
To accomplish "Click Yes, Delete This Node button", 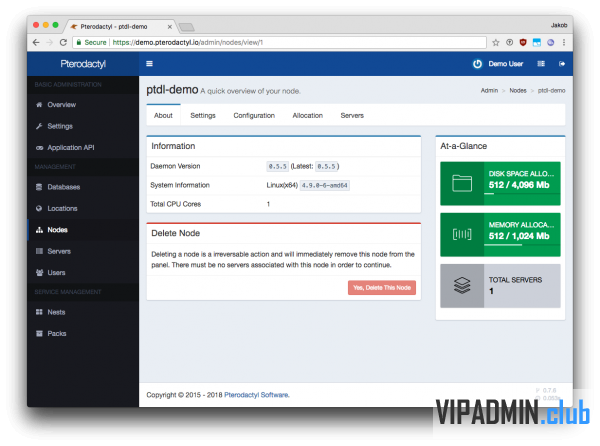I will point(382,288).
